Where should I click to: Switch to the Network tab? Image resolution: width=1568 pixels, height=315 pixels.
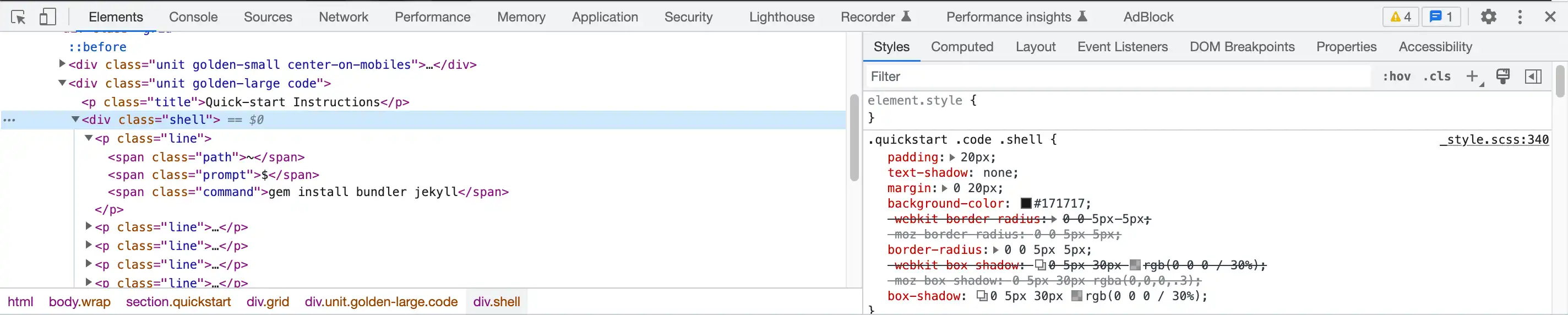coord(344,17)
